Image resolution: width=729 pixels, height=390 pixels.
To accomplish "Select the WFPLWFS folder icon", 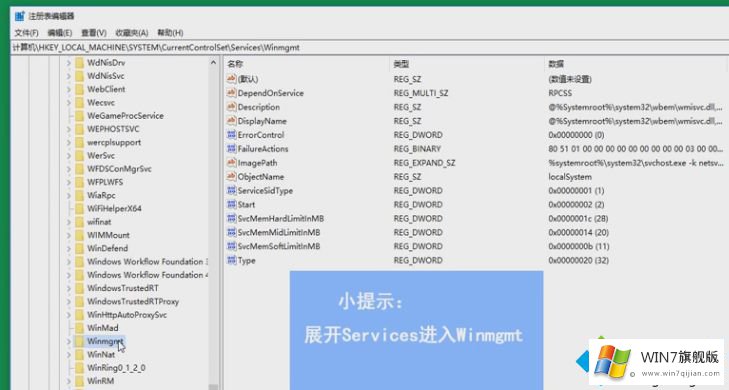I will pyautogui.click(x=80, y=182).
